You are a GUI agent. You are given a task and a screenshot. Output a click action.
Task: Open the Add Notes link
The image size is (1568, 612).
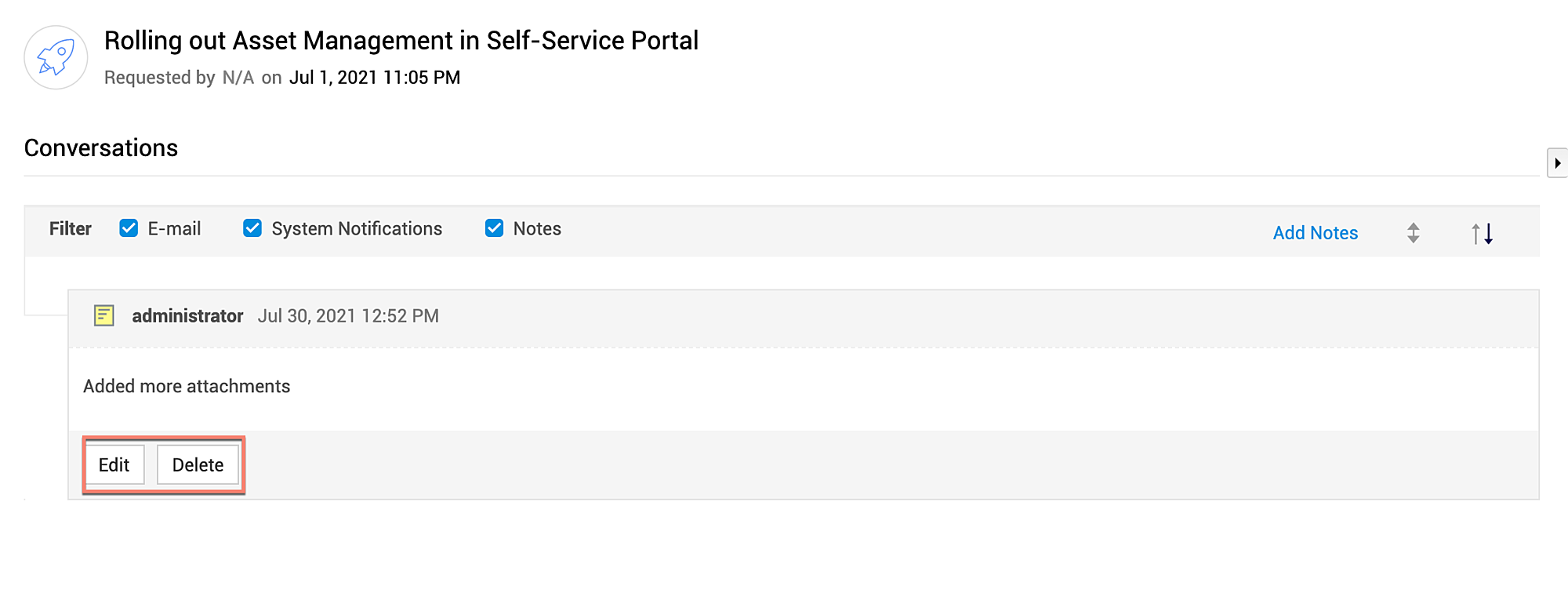click(1315, 233)
